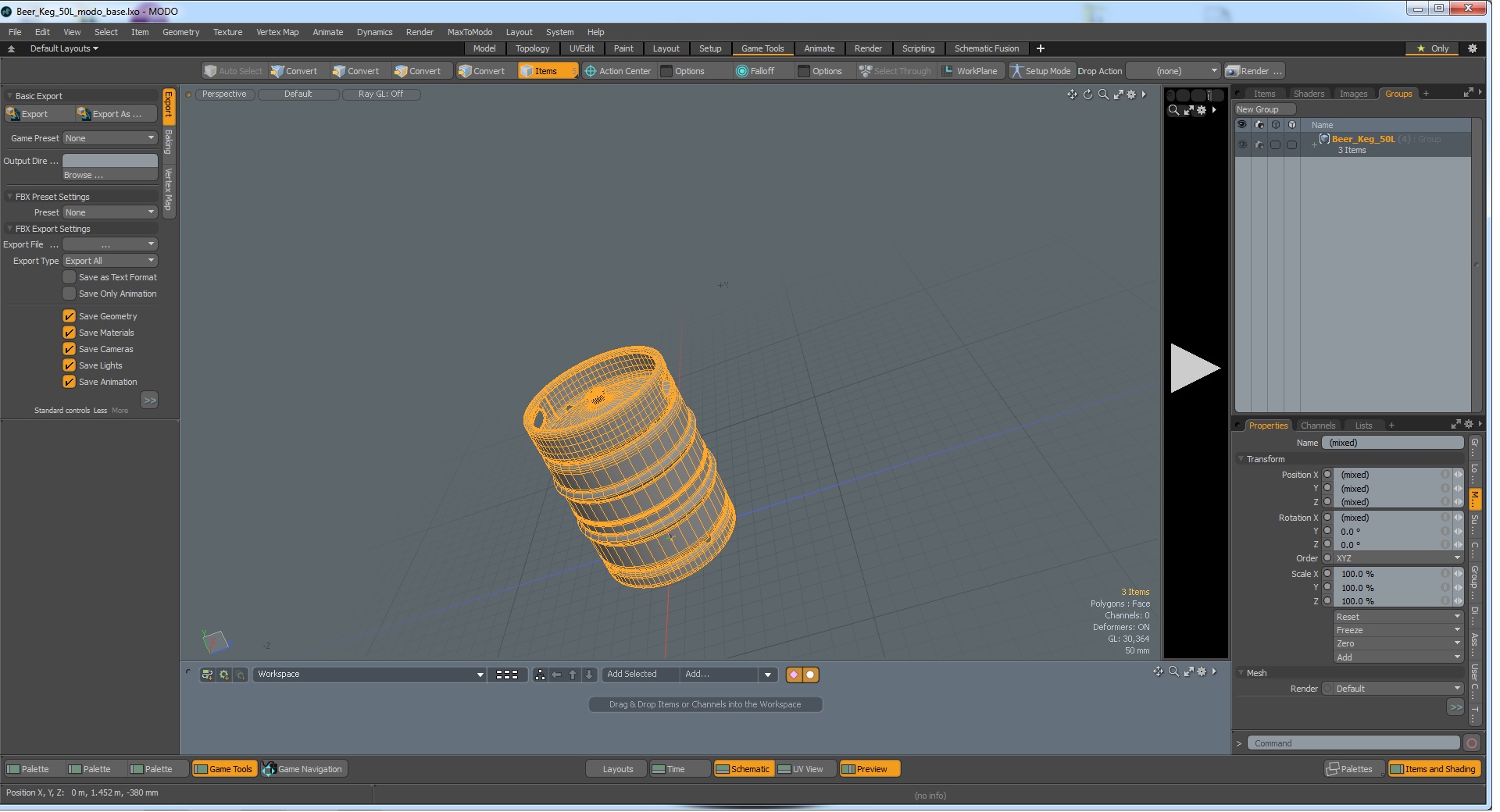
Task: Enable Save Only Animation checkbox
Action: [x=70, y=294]
